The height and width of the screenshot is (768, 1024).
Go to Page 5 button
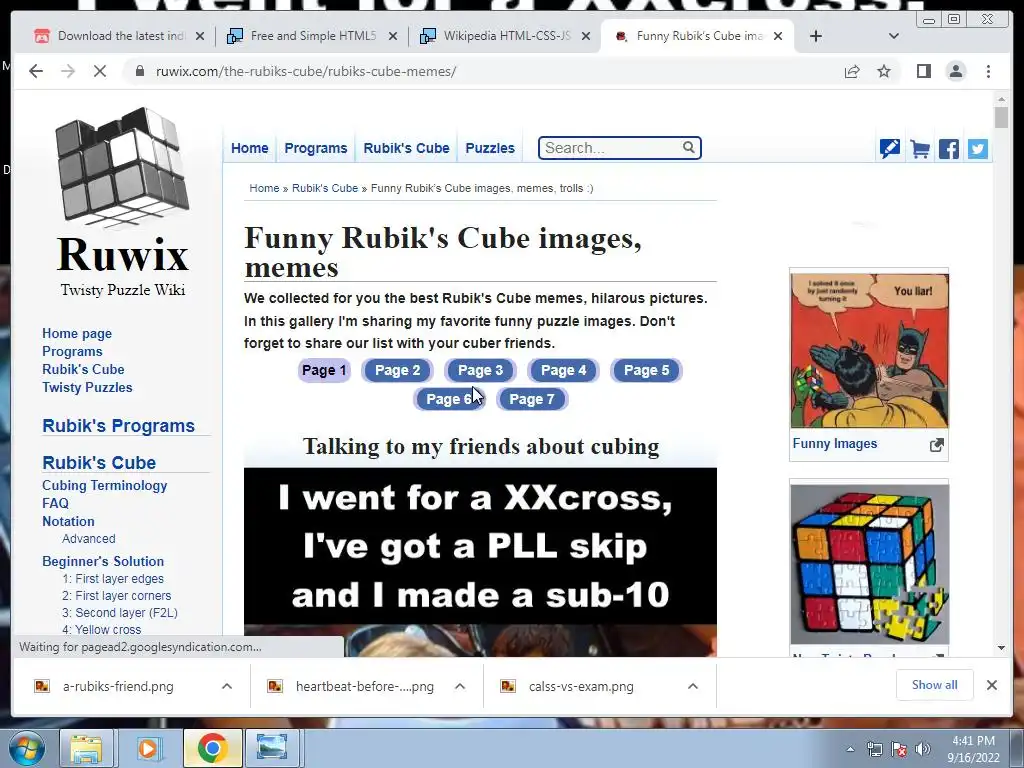click(x=646, y=370)
